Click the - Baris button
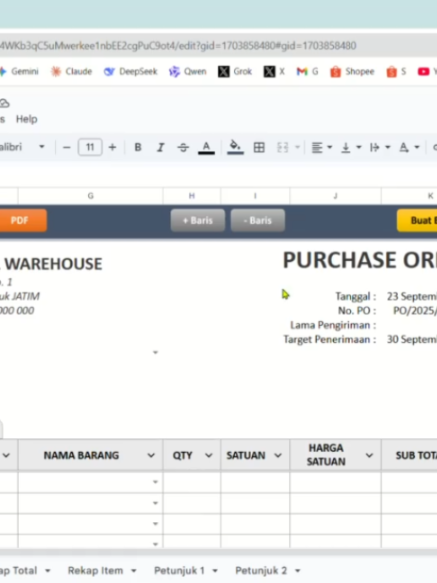 tap(258, 220)
